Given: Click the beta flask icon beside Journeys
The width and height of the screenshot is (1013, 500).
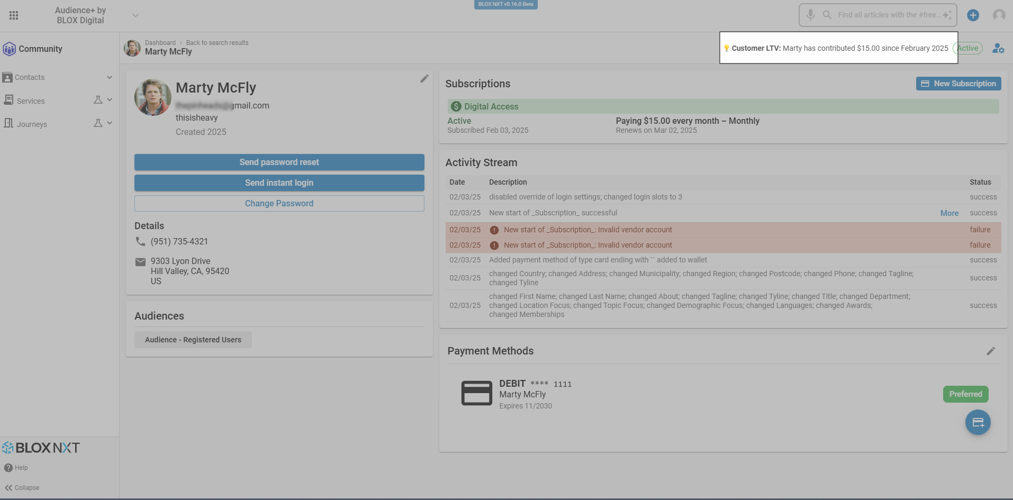Looking at the screenshot, I should [98, 123].
